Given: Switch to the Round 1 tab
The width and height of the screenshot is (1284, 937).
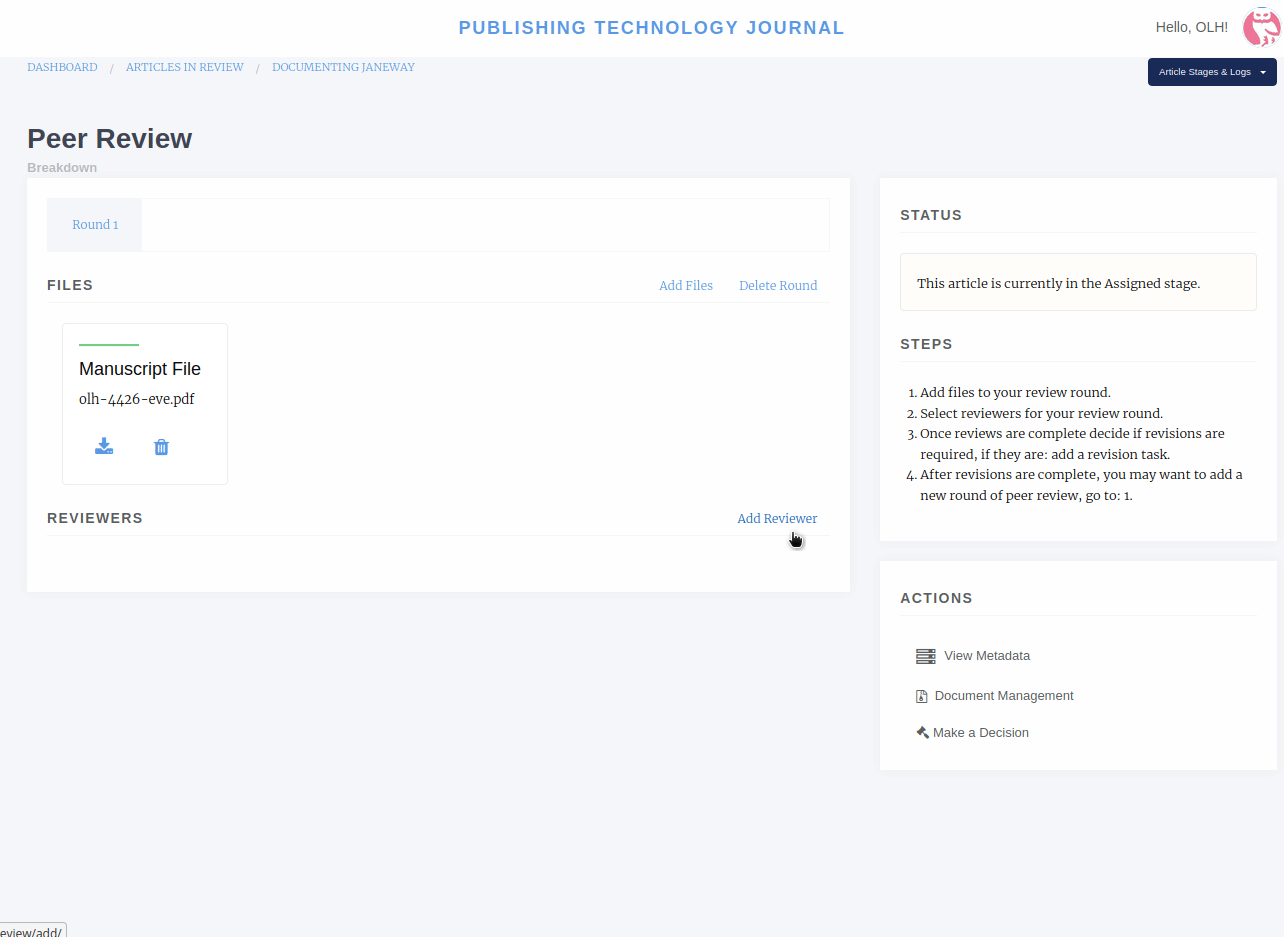Looking at the screenshot, I should tap(95, 225).
